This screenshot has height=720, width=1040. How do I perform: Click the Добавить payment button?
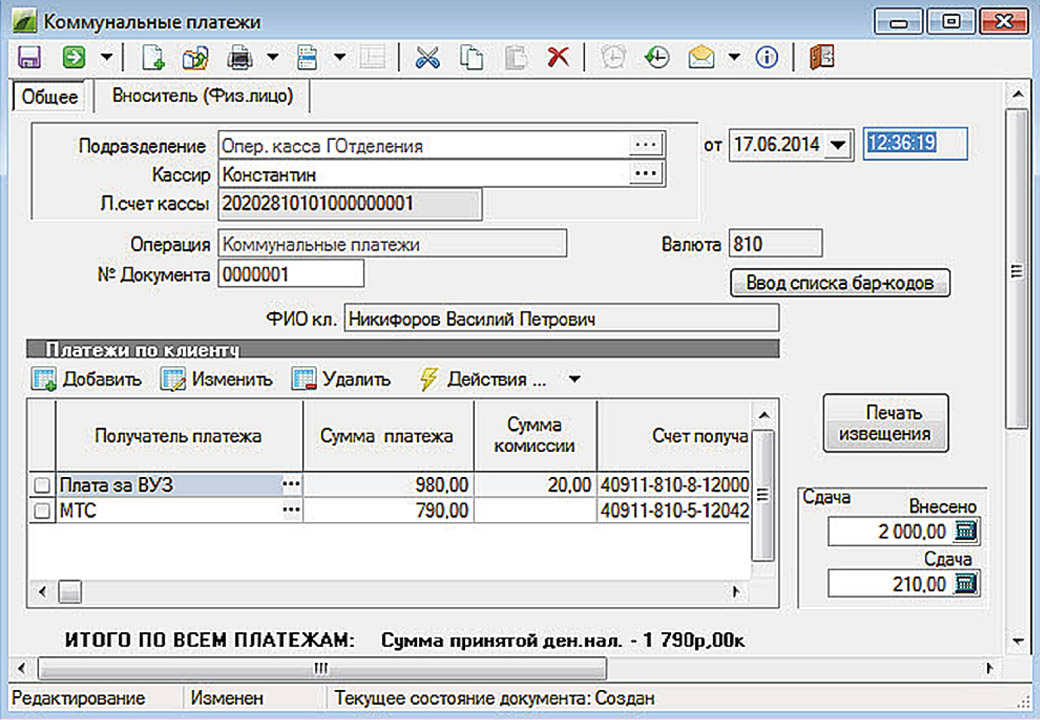coord(88,380)
